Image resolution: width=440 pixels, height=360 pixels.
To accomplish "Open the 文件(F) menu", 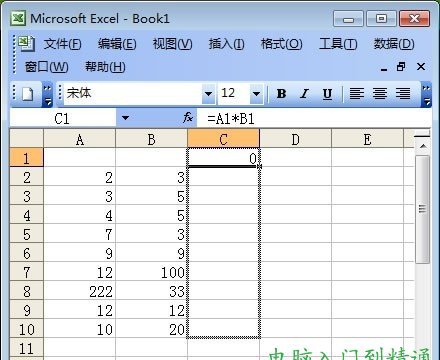I will [x=62, y=44].
